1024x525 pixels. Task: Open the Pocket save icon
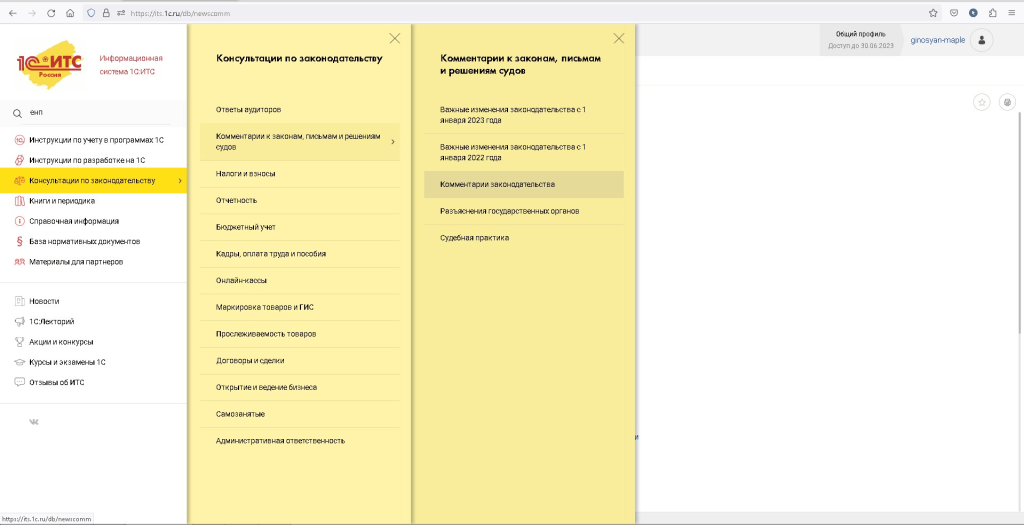(x=954, y=12)
